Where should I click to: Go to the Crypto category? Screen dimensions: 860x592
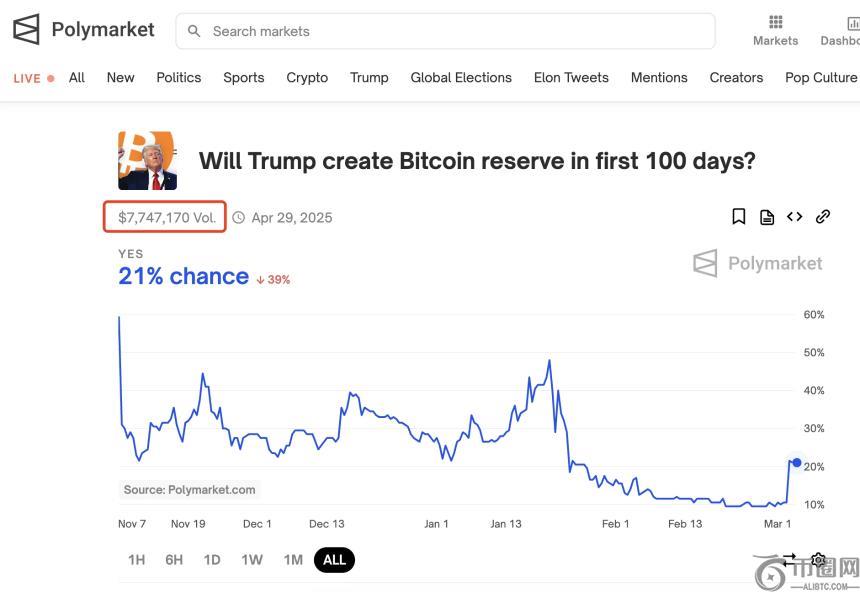tap(307, 77)
